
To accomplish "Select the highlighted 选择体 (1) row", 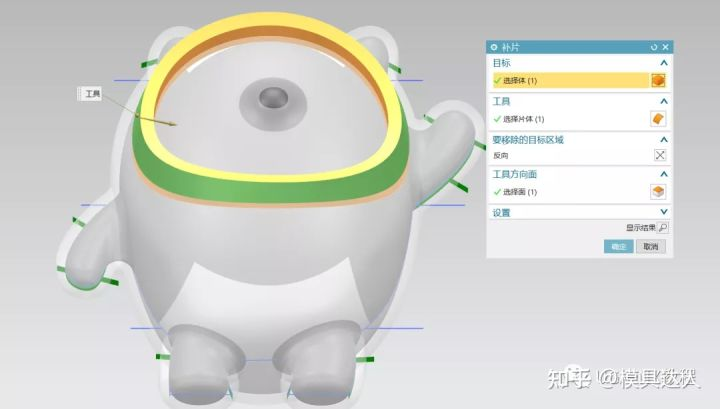I will point(571,80).
